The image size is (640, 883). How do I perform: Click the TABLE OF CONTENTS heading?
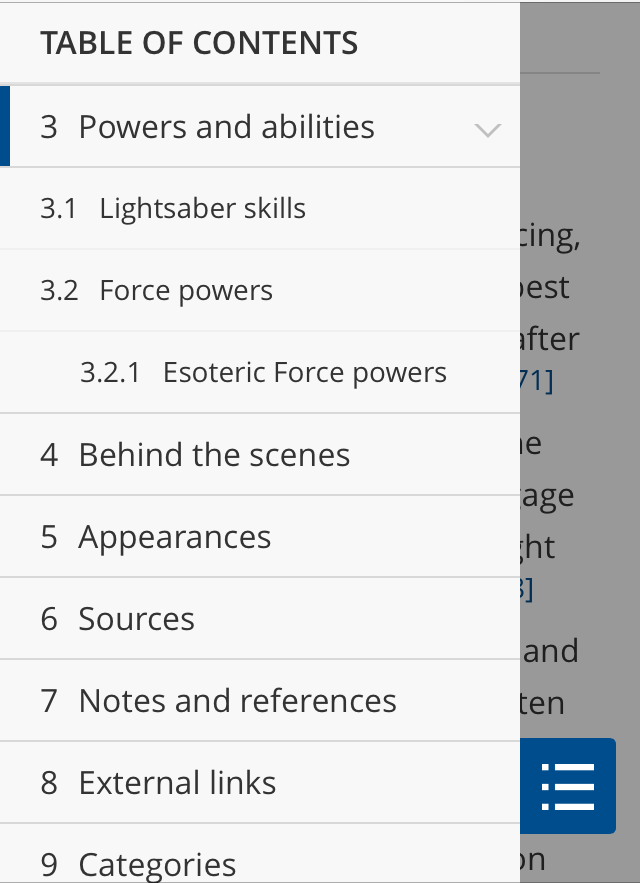click(199, 43)
